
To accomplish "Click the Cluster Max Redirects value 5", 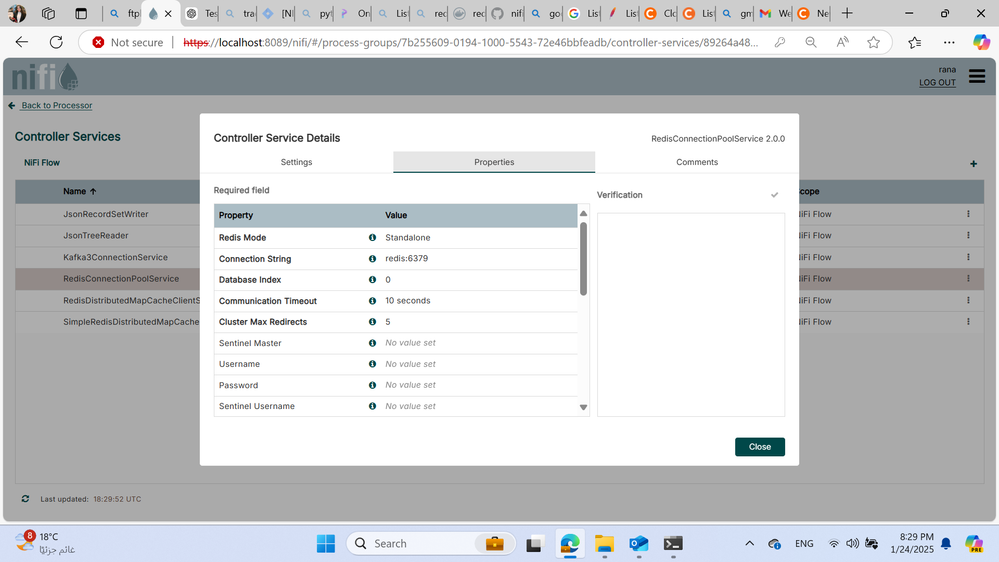I will [x=387, y=322].
